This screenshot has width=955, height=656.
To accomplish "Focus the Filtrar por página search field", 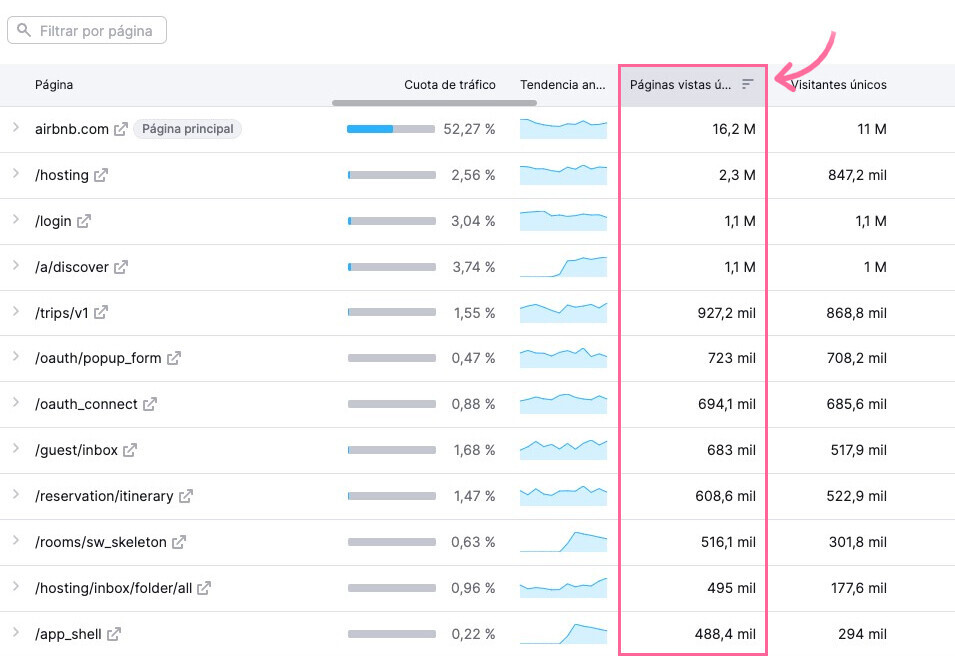I will [x=96, y=31].
